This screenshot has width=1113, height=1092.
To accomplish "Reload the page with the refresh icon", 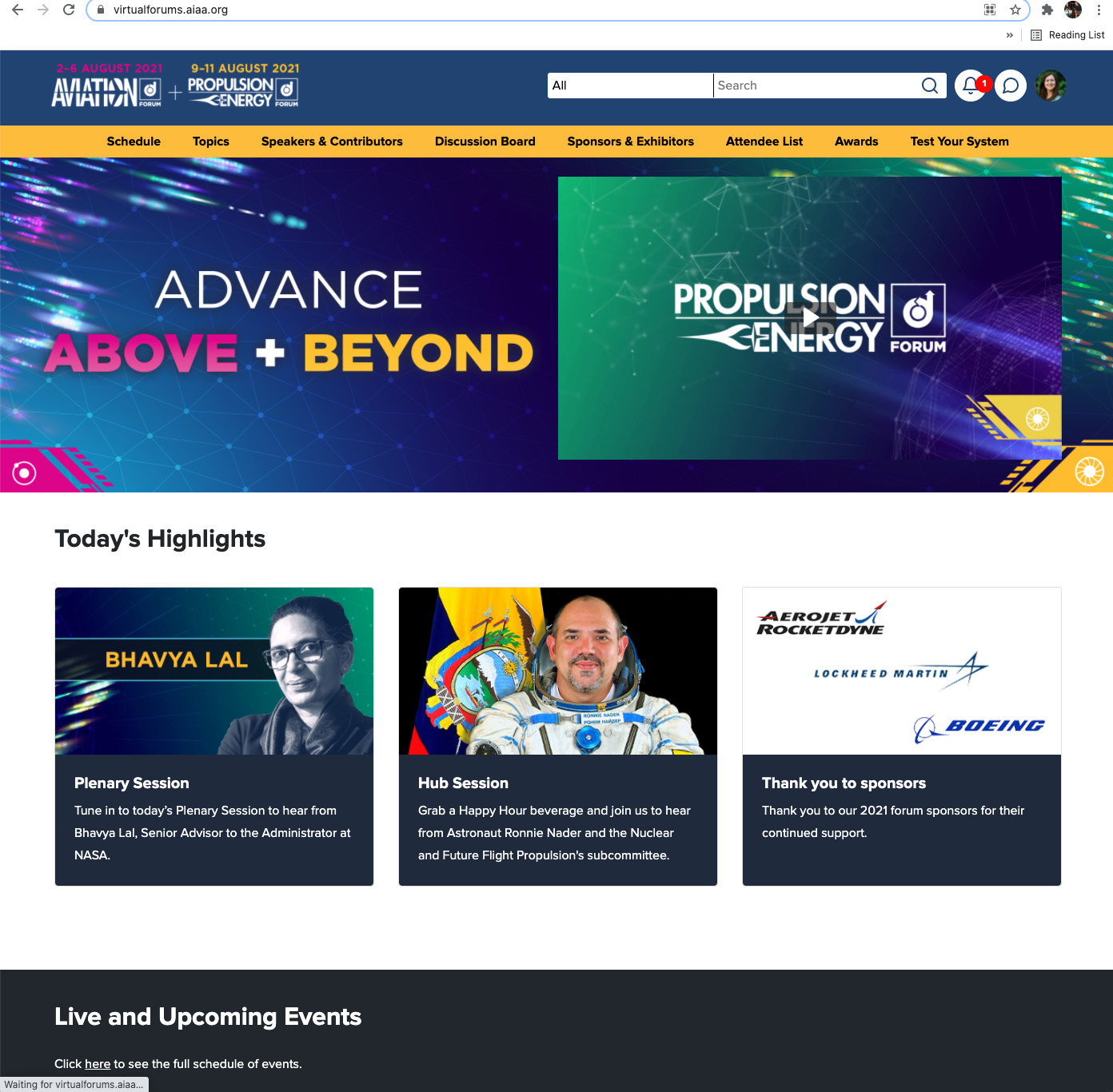I will 69,10.
